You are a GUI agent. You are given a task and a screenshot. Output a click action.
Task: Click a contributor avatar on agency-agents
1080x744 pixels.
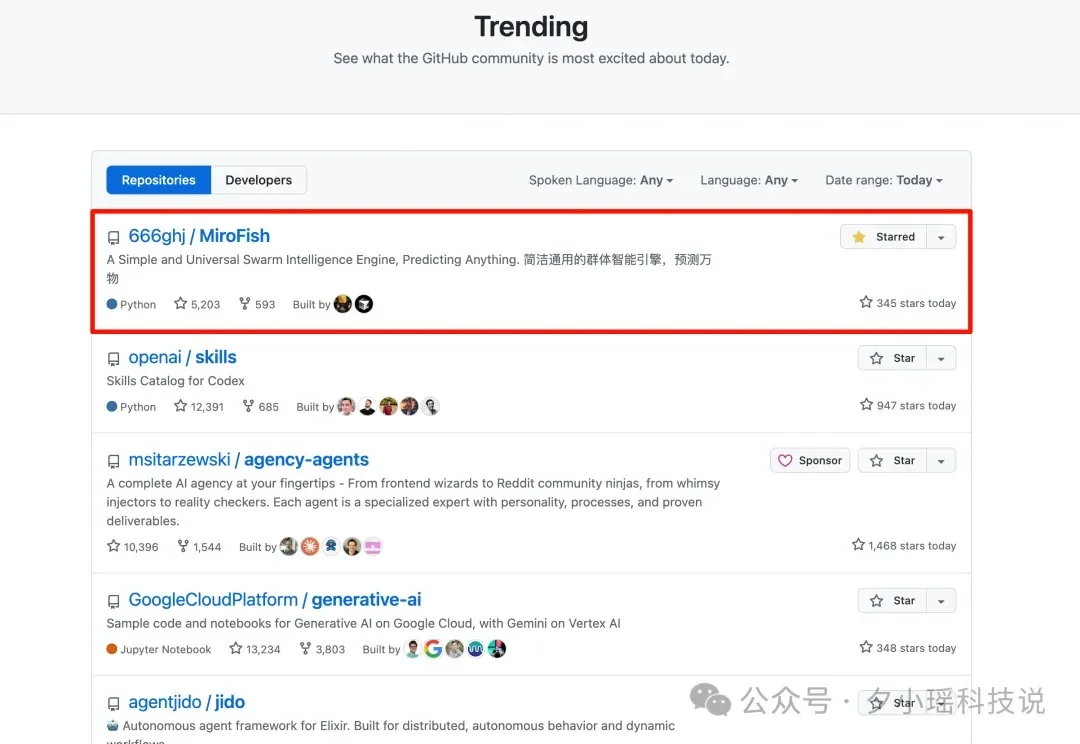click(289, 546)
